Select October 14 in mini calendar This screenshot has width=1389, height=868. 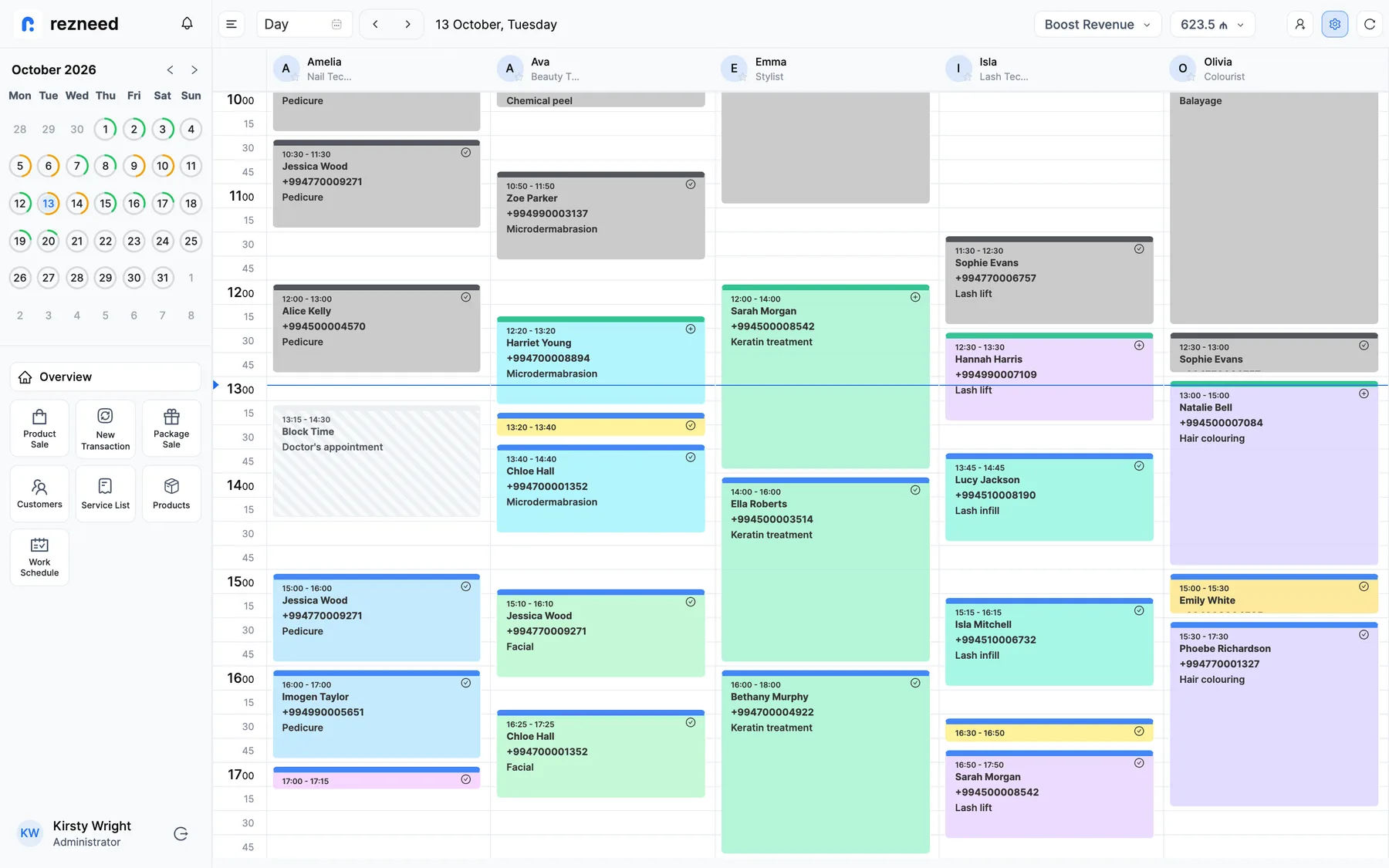[x=77, y=204]
